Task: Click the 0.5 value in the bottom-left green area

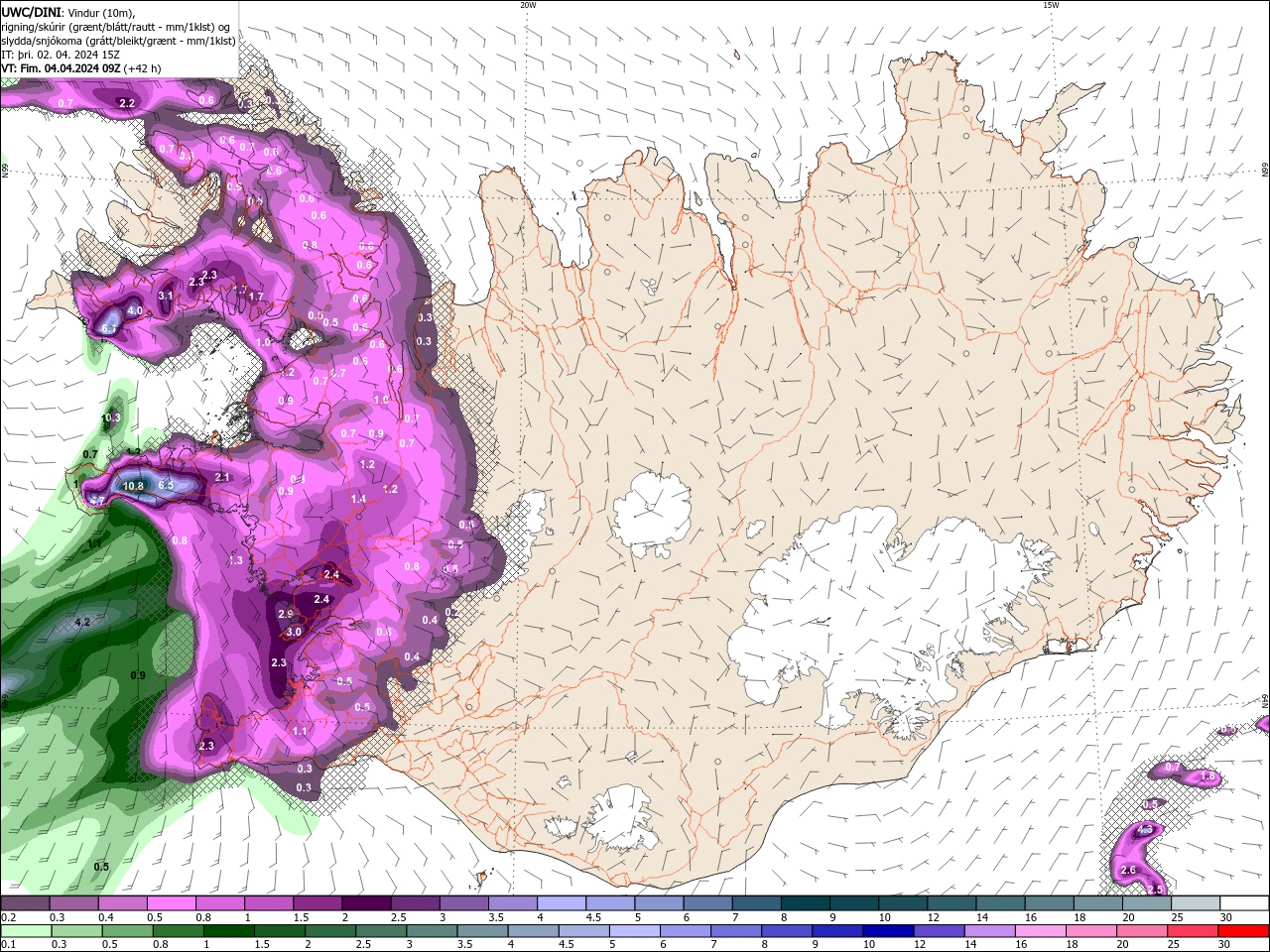Action: (101, 867)
